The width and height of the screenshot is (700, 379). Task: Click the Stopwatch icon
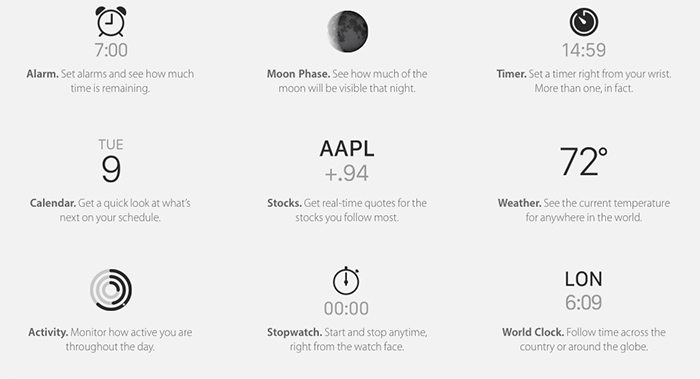pos(346,281)
